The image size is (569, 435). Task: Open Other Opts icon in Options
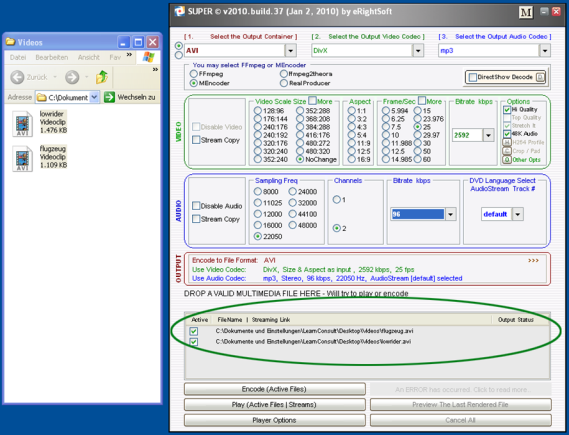[x=507, y=160]
